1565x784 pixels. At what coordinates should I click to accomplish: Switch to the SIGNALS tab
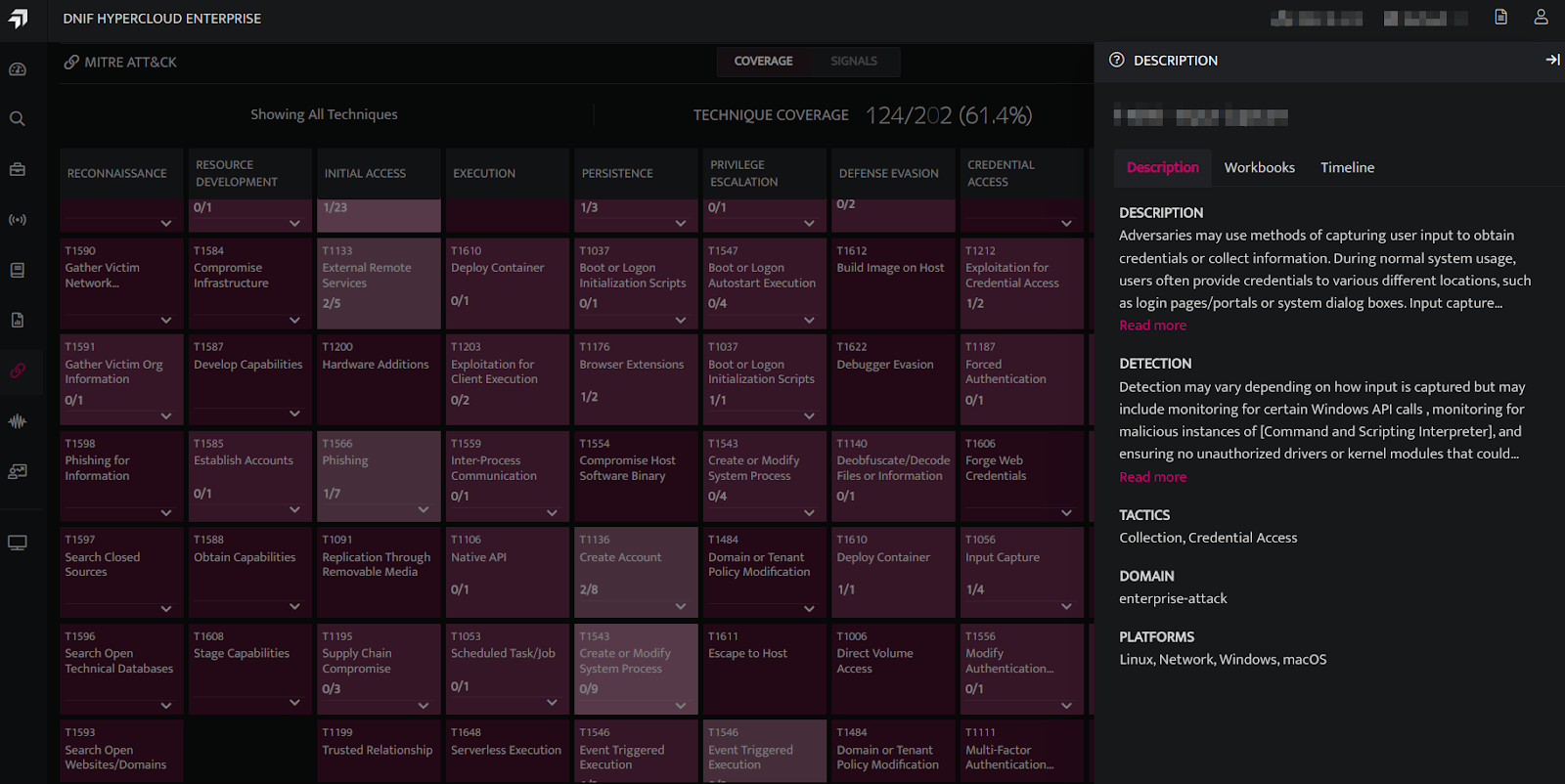(854, 61)
